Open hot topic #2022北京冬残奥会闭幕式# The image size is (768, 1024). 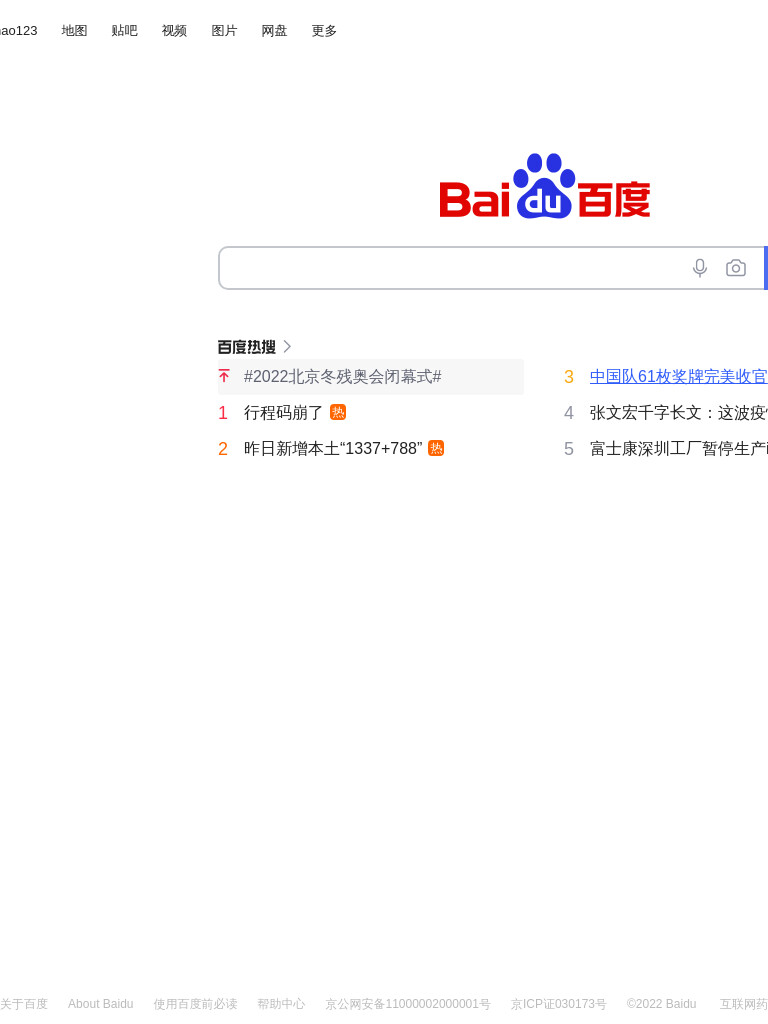(342, 377)
